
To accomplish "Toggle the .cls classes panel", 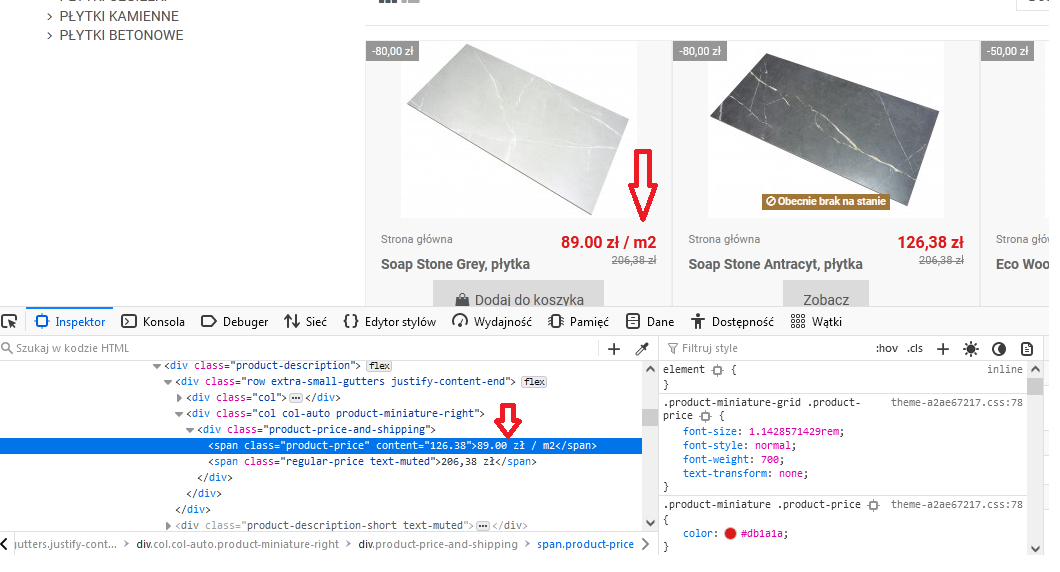I will click(915, 348).
